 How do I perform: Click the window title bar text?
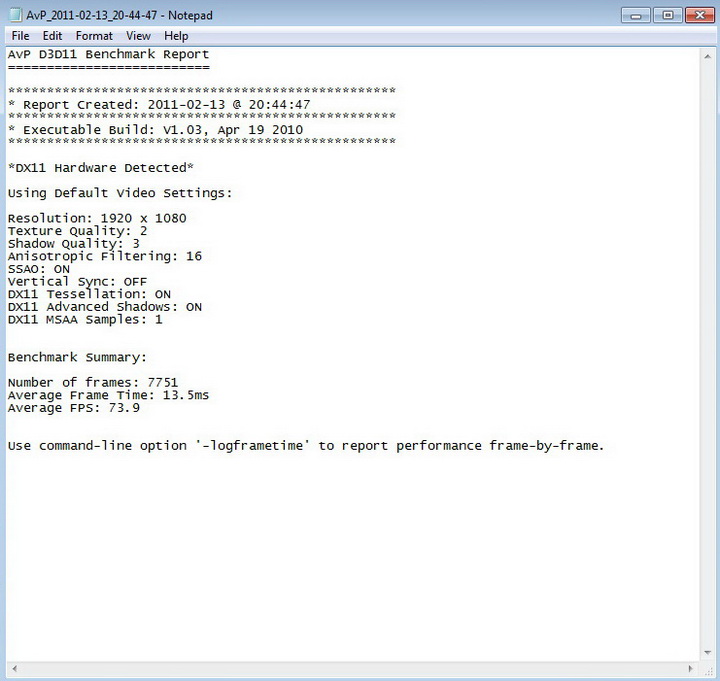[x=119, y=15]
